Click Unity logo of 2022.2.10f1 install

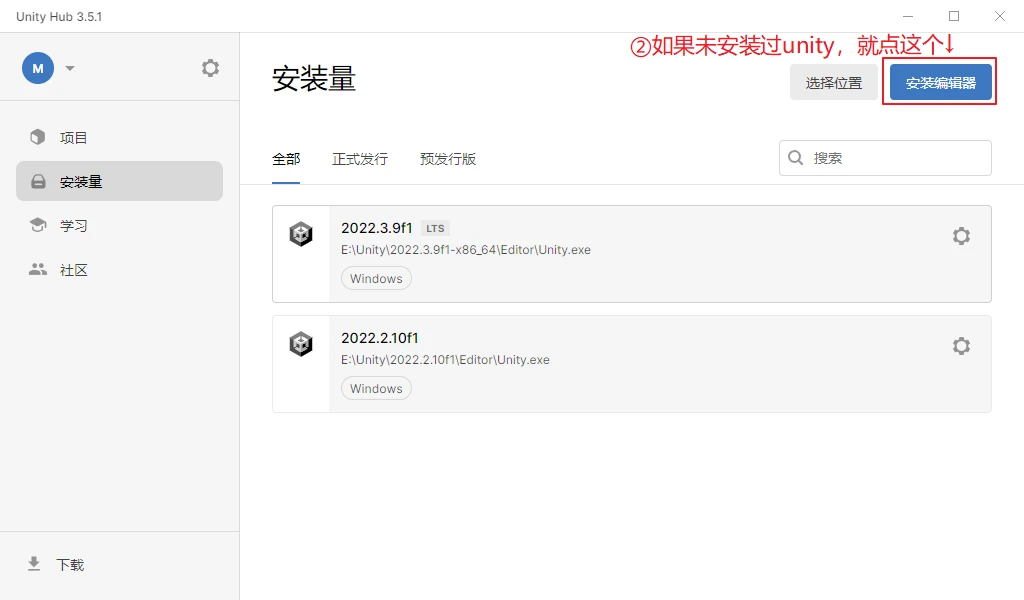[301, 343]
